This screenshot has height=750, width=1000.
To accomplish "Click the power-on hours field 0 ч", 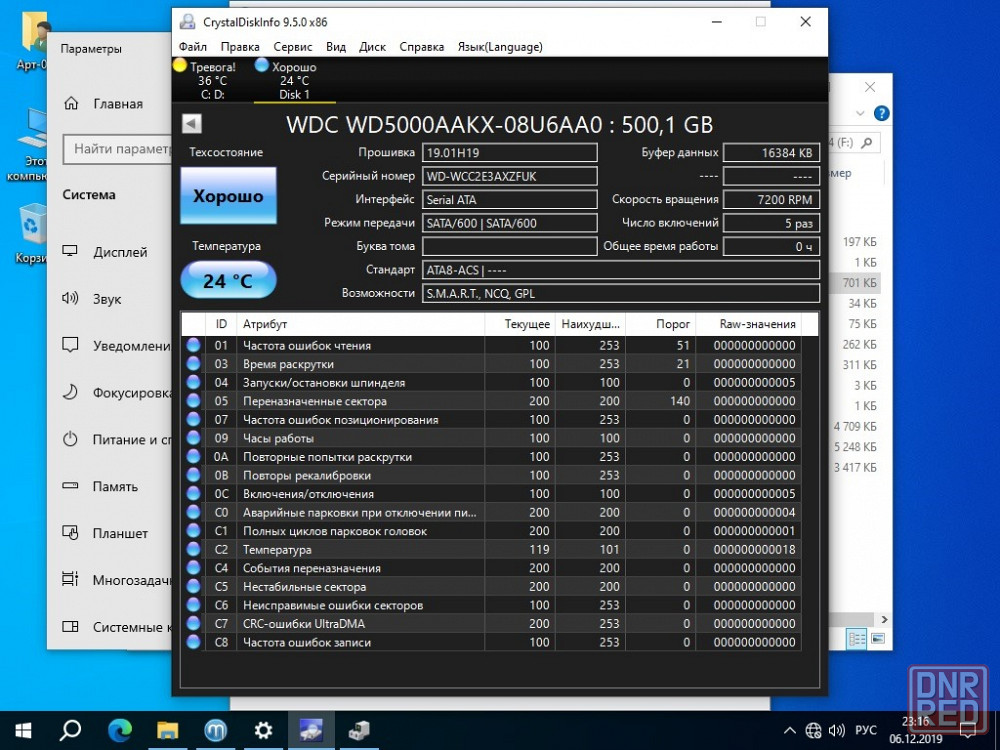I will click(x=771, y=246).
